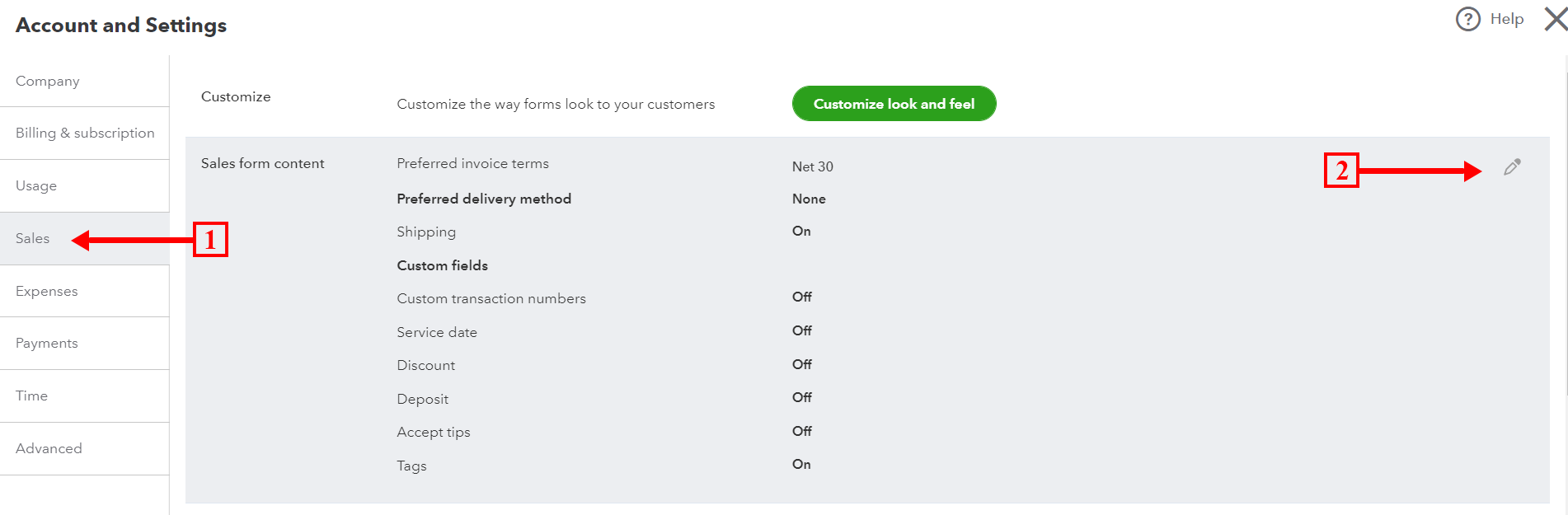Switch to Billing & subscription tab
This screenshot has height=515, width=1568.
[85, 133]
